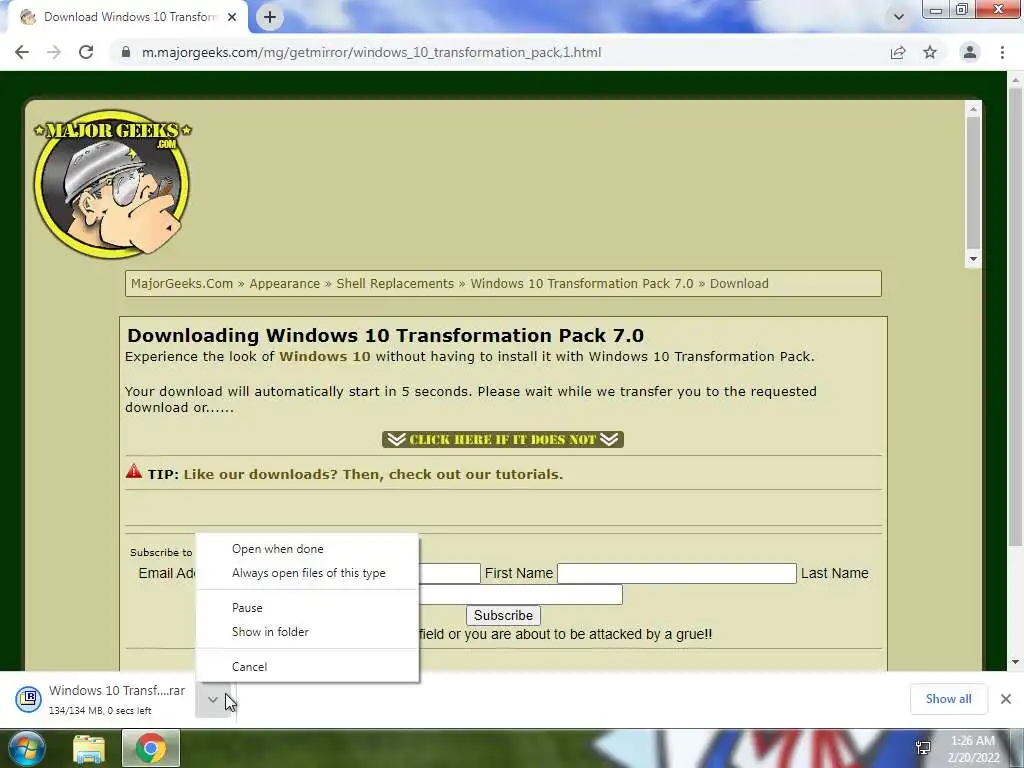The image size is (1024, 768).
Task: Cancel the download from the menu
Action: click(307, 667)
